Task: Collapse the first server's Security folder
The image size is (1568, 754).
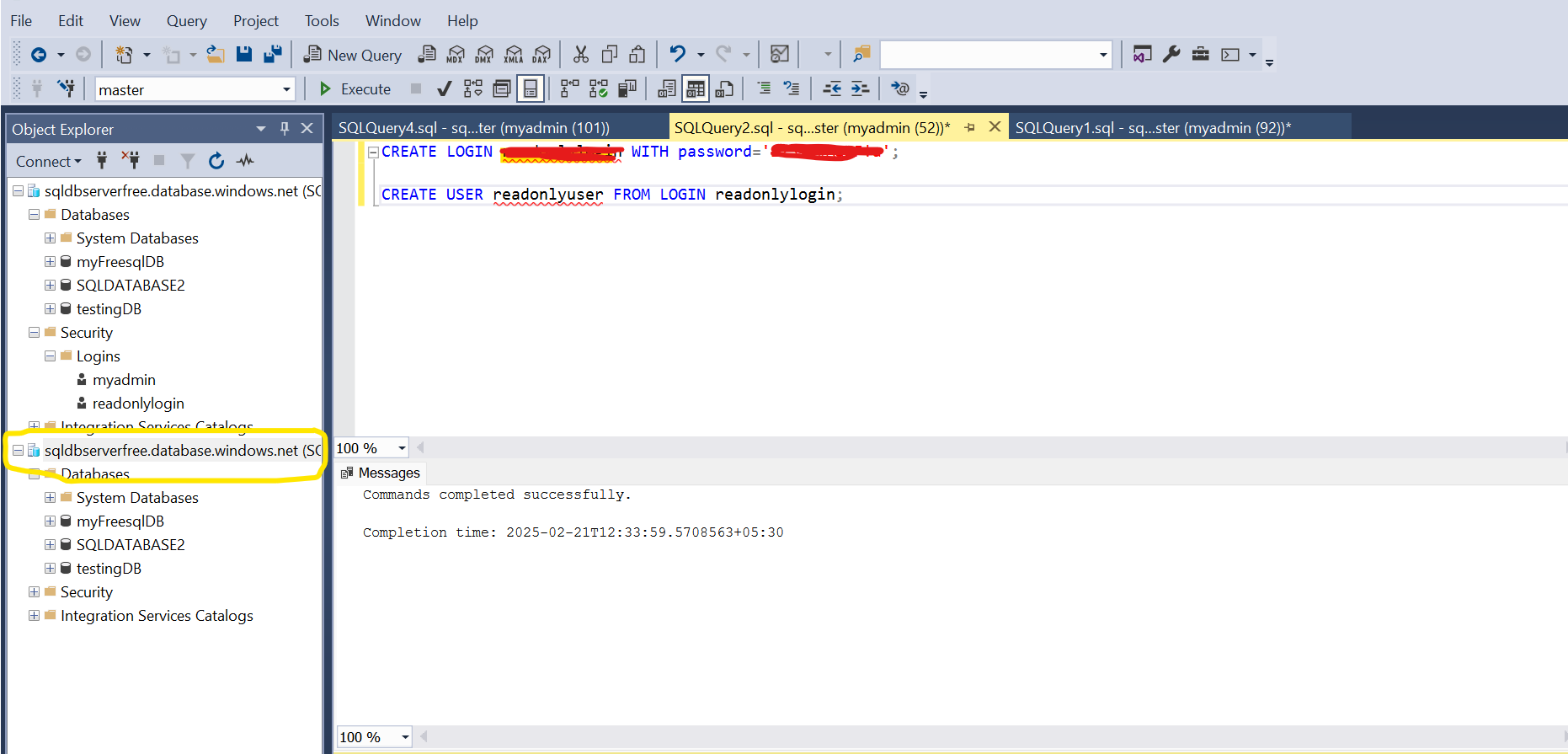Action: (34, 333)
